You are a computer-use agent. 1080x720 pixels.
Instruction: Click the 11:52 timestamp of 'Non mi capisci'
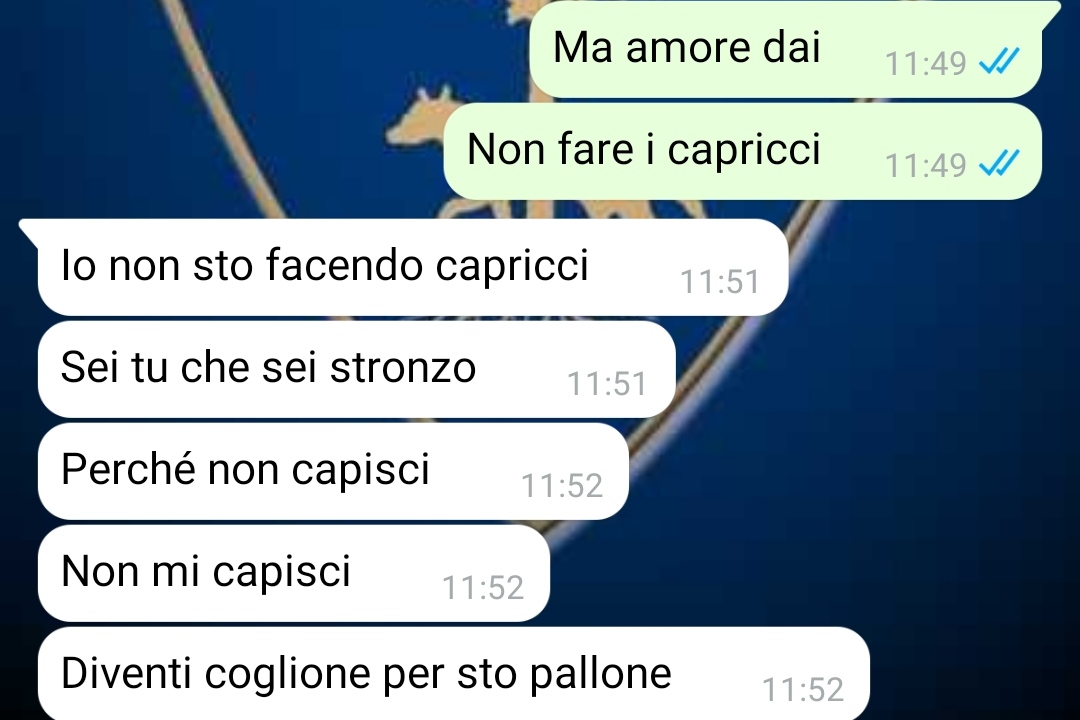[483, 588]
